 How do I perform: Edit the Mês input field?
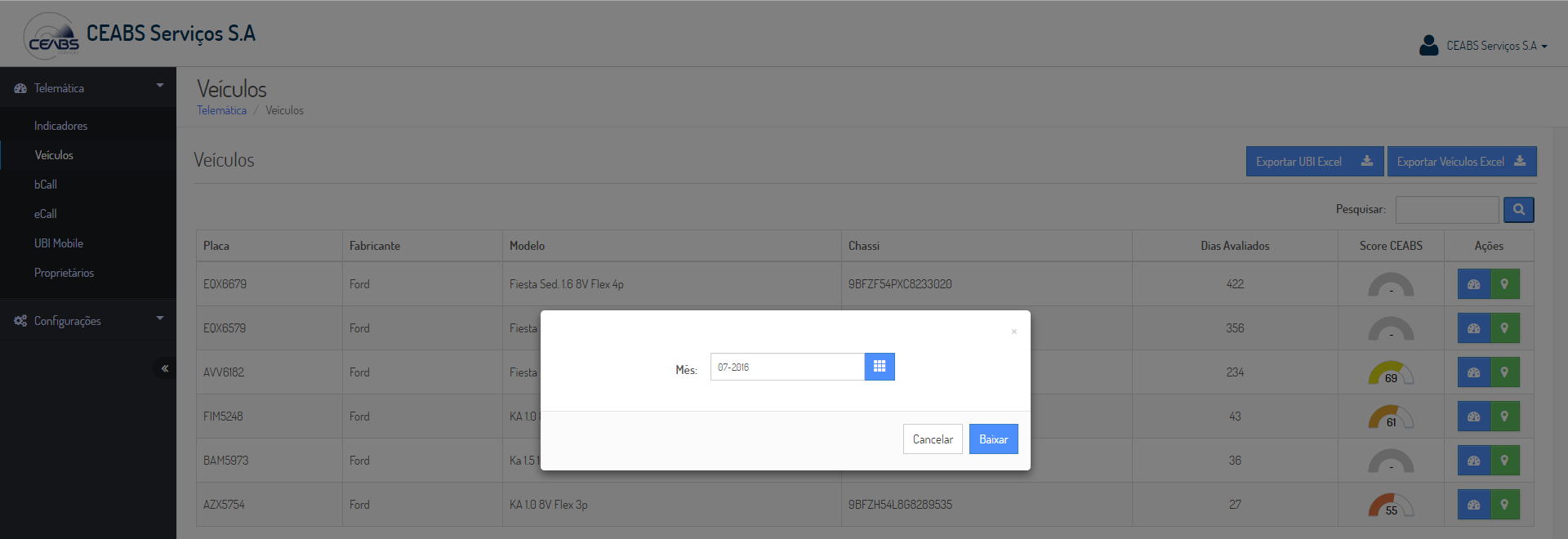coord(787,367)
